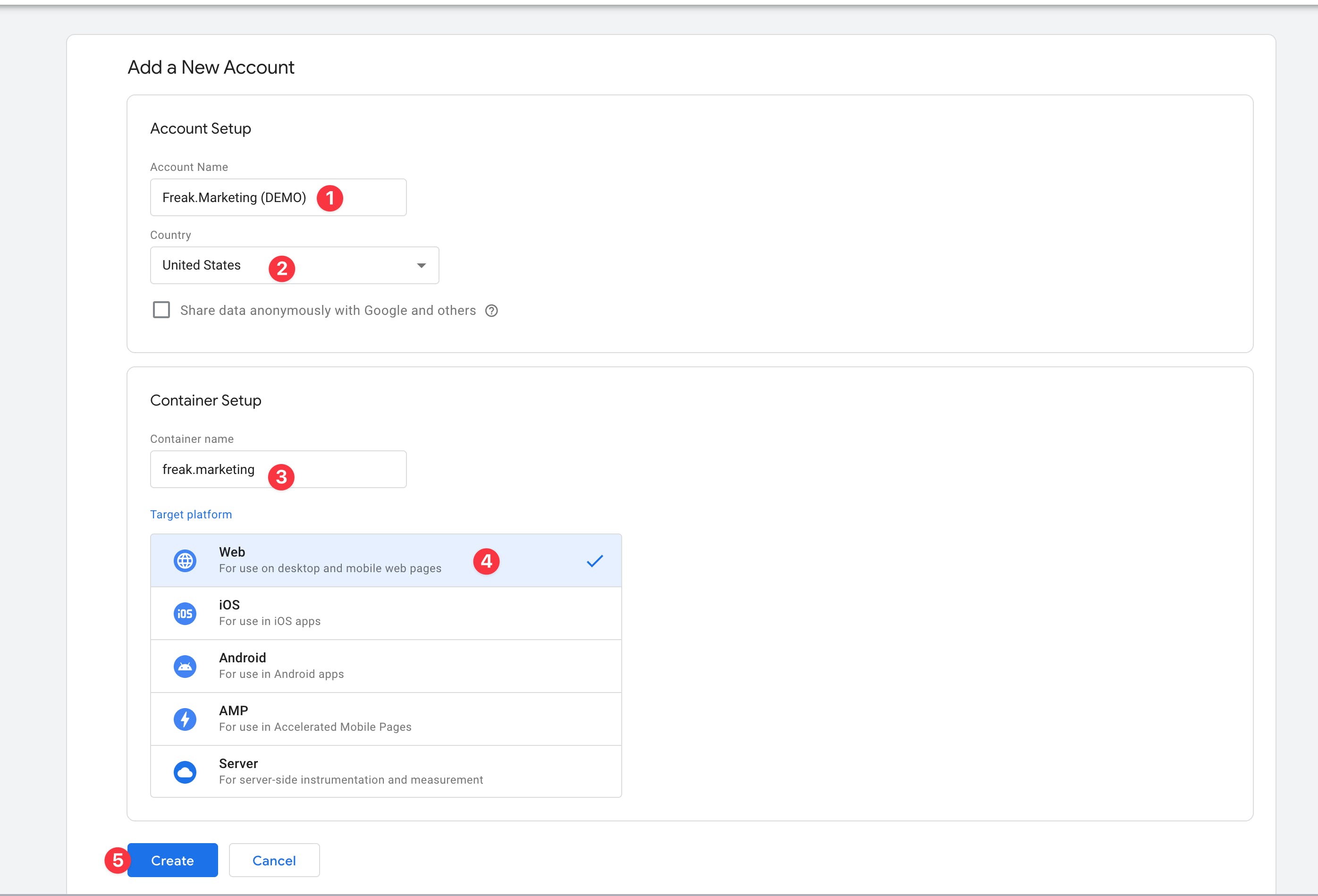Click the Cancel button

coord(274,860)
